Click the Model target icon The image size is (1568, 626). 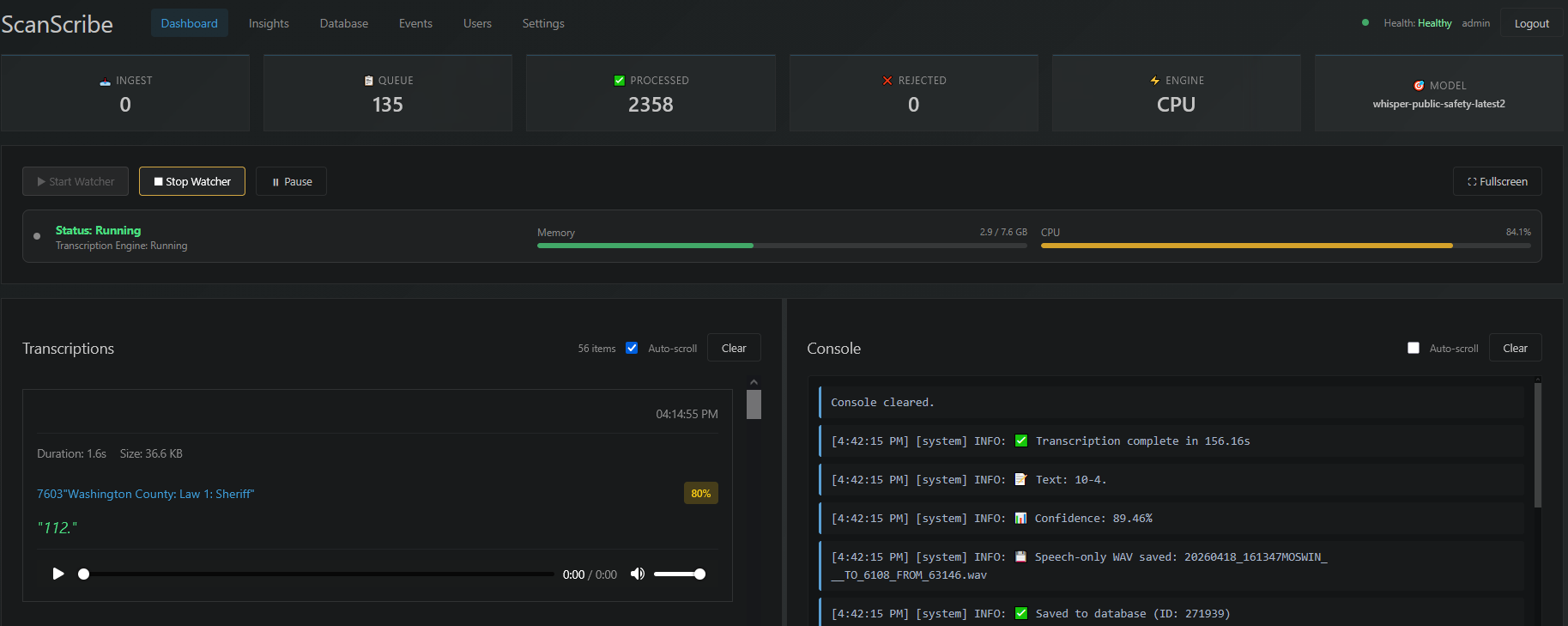point(1419,86)
